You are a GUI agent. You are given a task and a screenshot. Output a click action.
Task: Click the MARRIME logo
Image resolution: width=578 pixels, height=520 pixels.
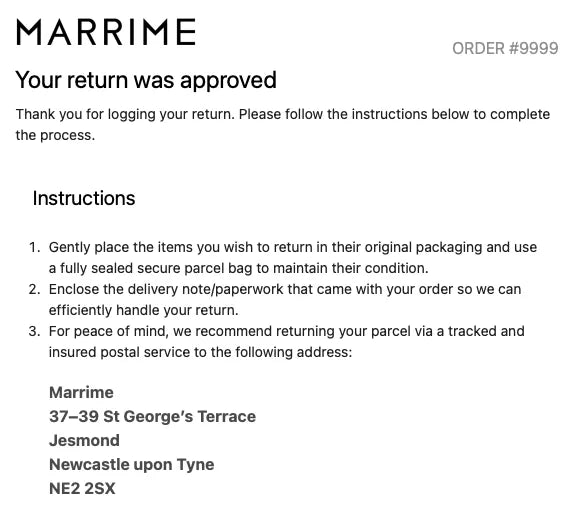(106, 32)
